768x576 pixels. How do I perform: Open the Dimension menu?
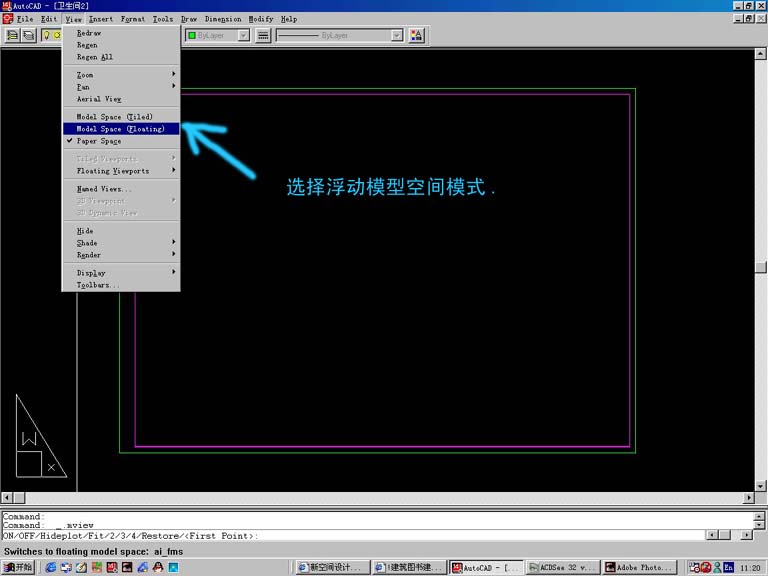pos(223,19)
